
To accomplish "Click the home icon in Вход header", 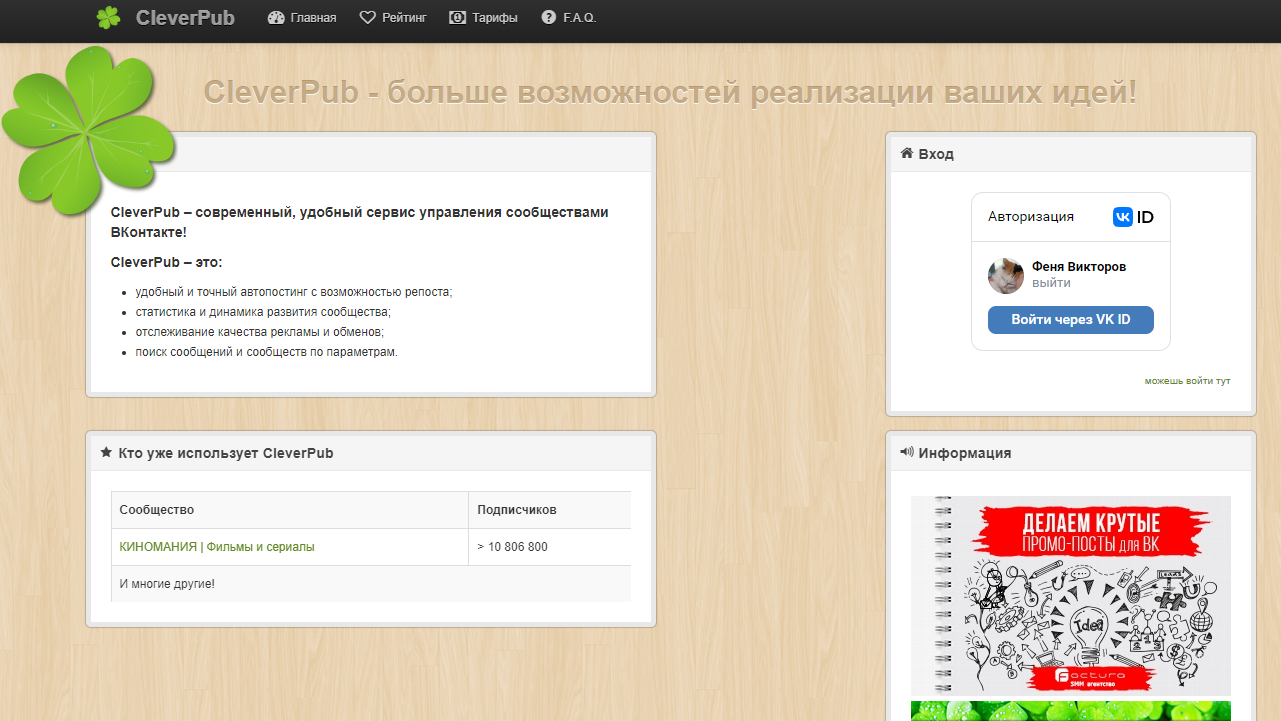I will pyautogui.click(x=907, y=153).
